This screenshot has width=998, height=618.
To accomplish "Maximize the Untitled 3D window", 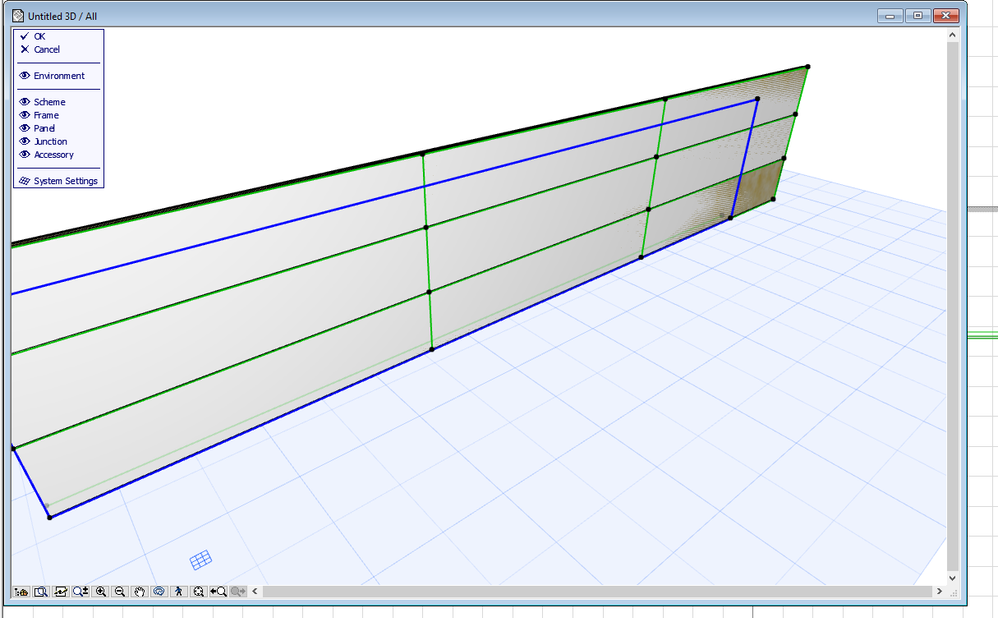I will (918, 15).
